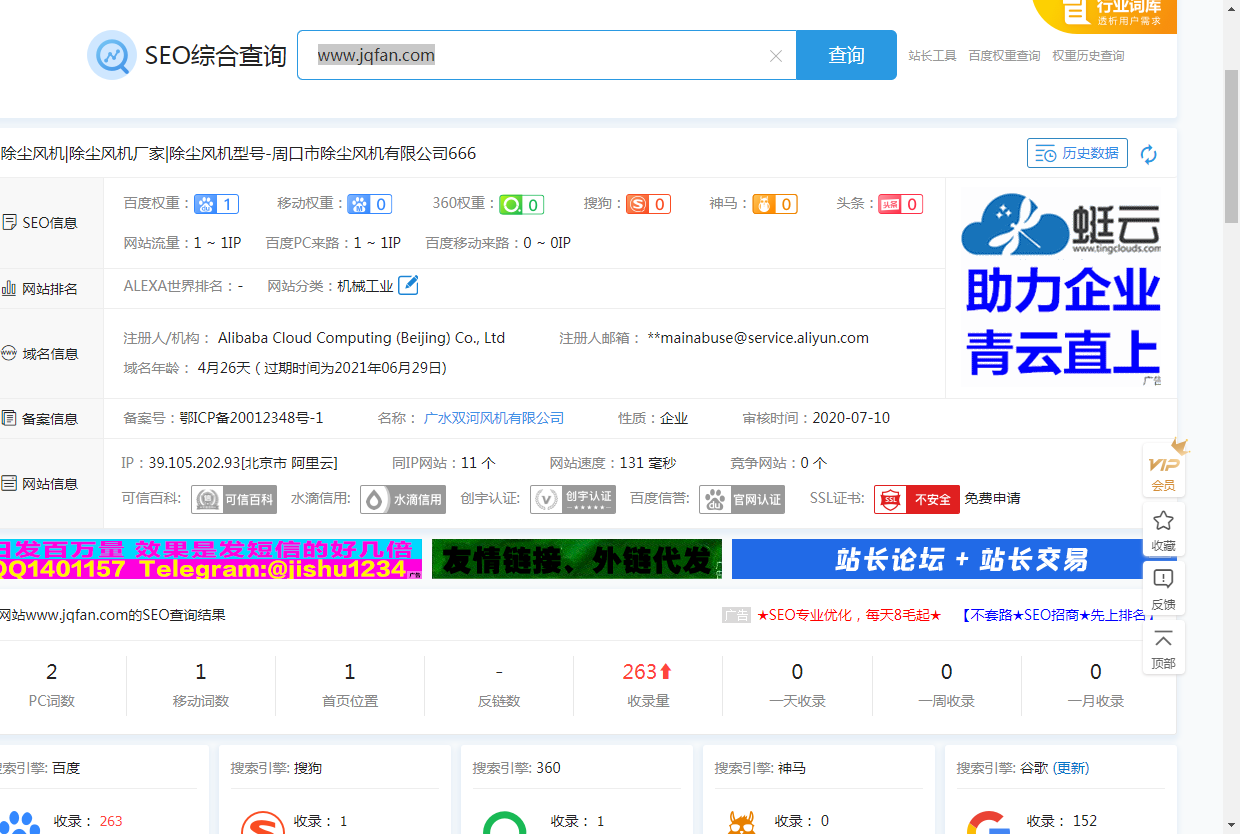Viewport: 1240px width, 834px height.
Task: Click the 可信百科 certification badge
Action: tap(234, 499)
